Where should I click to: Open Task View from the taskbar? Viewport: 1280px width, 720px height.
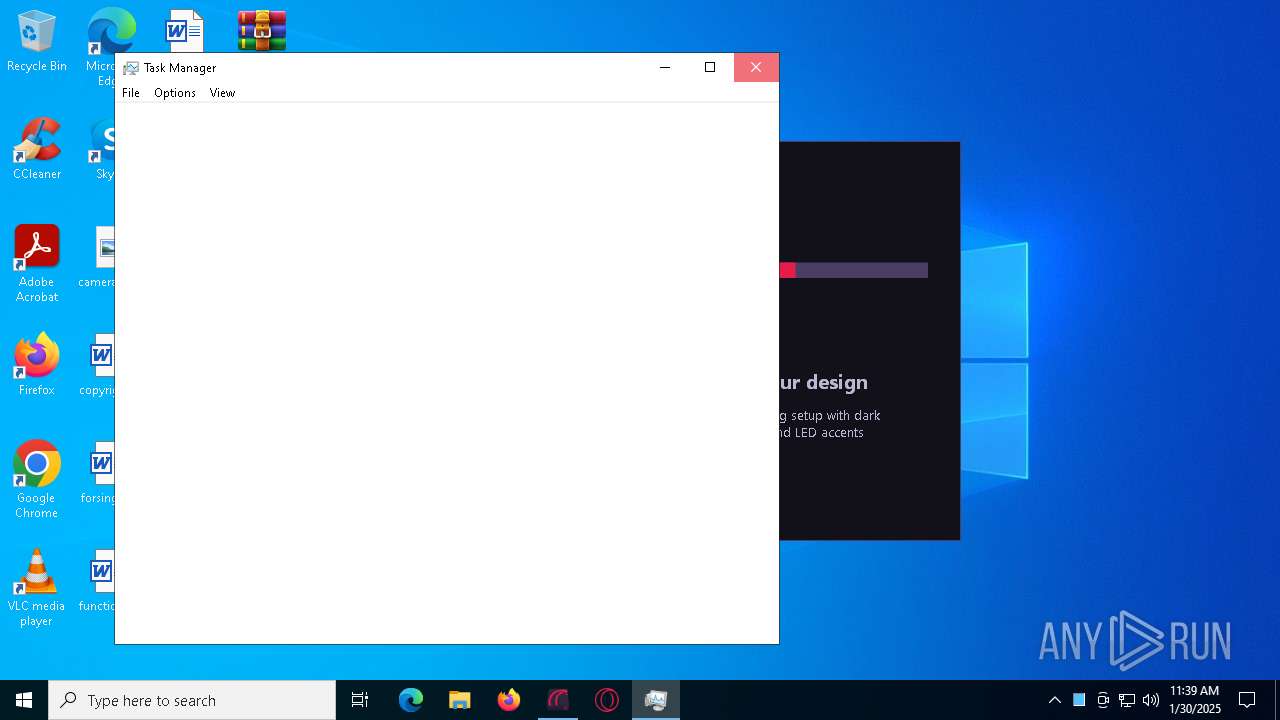(x=360, y=700)
